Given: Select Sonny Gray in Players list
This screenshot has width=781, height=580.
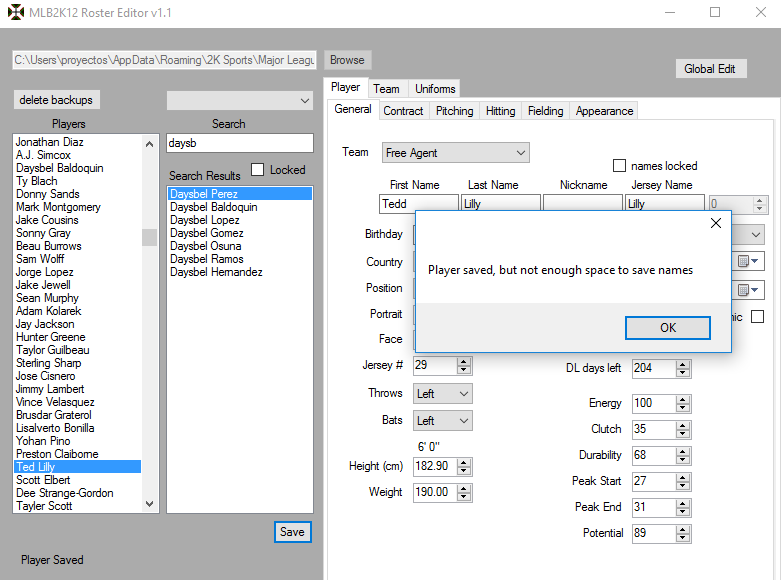Looking at the screenshot, I should (x=78, y=233).
